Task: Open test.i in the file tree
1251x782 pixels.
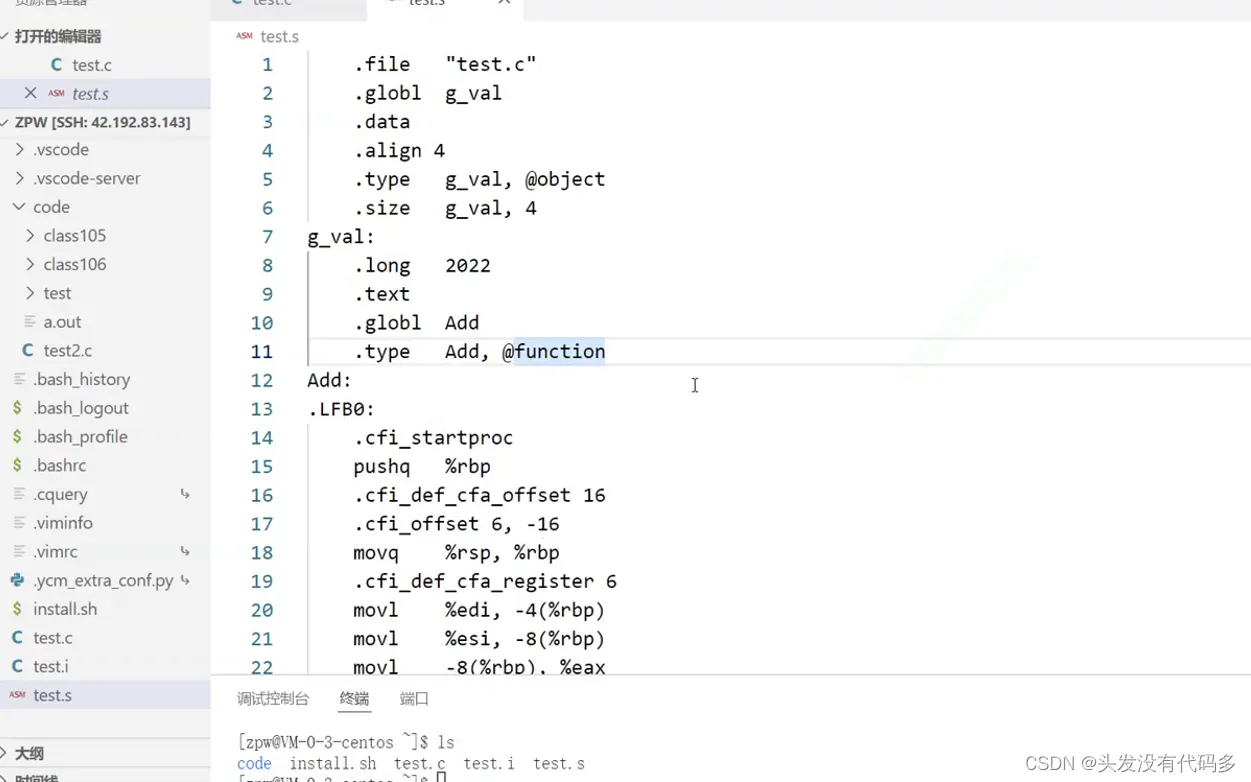Action: (50, 666)
